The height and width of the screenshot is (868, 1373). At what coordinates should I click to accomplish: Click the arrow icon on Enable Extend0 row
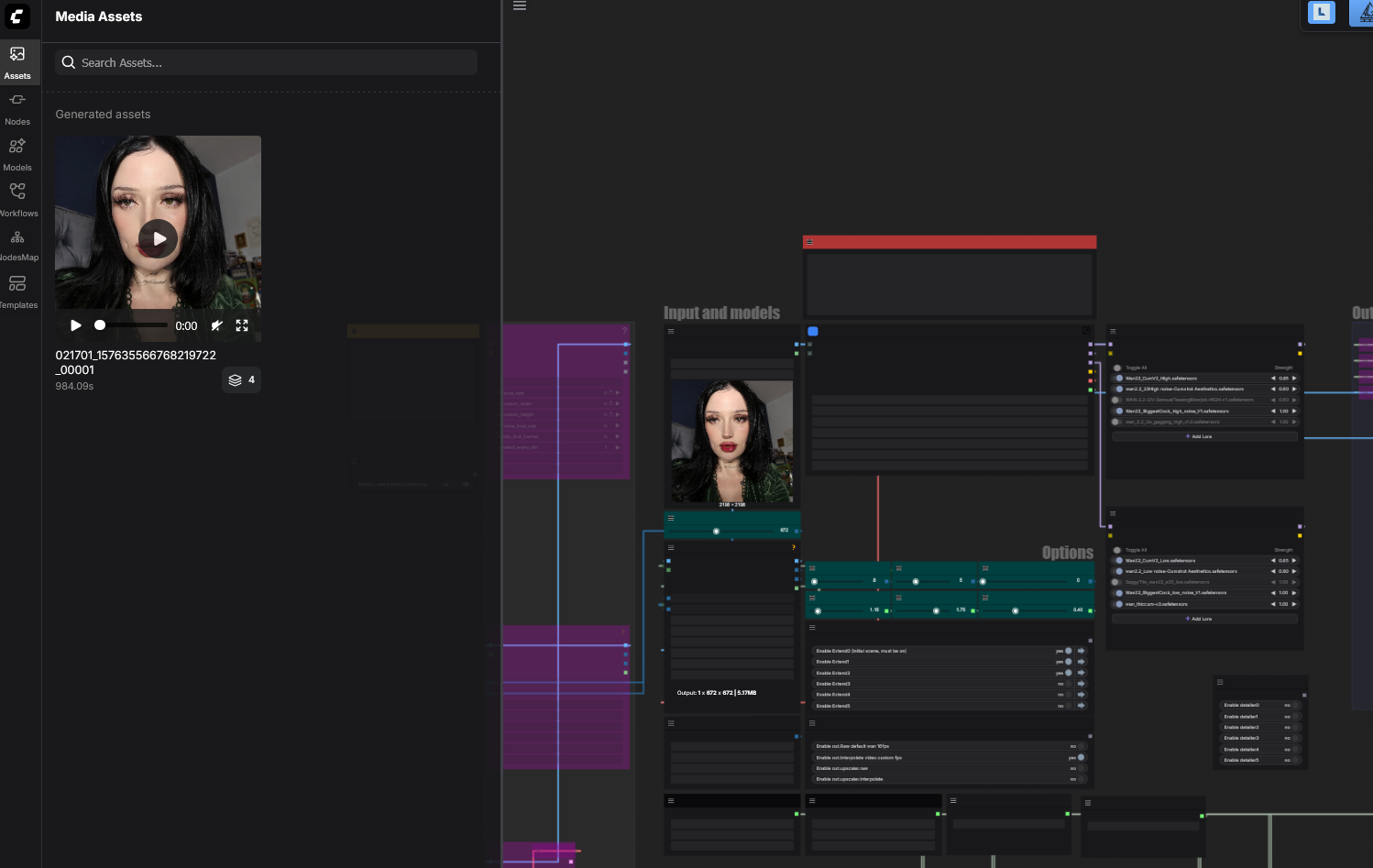(x=1082, y=651)
